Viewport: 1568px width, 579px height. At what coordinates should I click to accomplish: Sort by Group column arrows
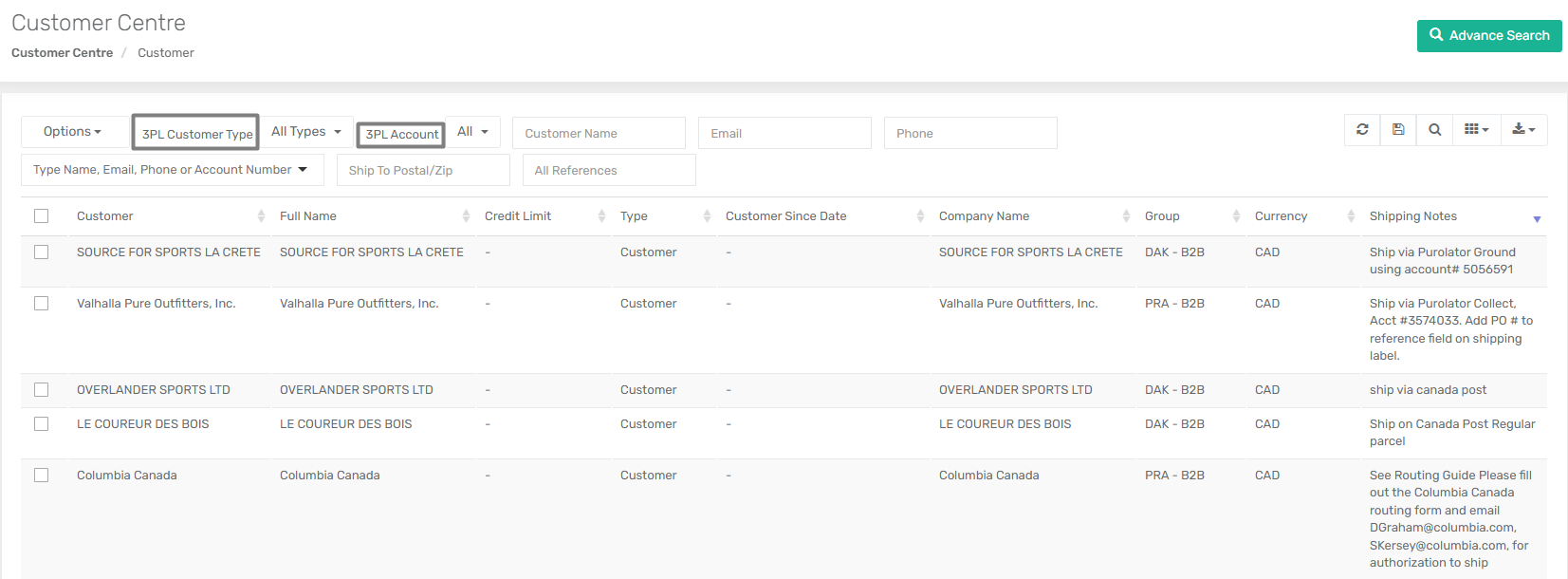(x=1236, y=216)
